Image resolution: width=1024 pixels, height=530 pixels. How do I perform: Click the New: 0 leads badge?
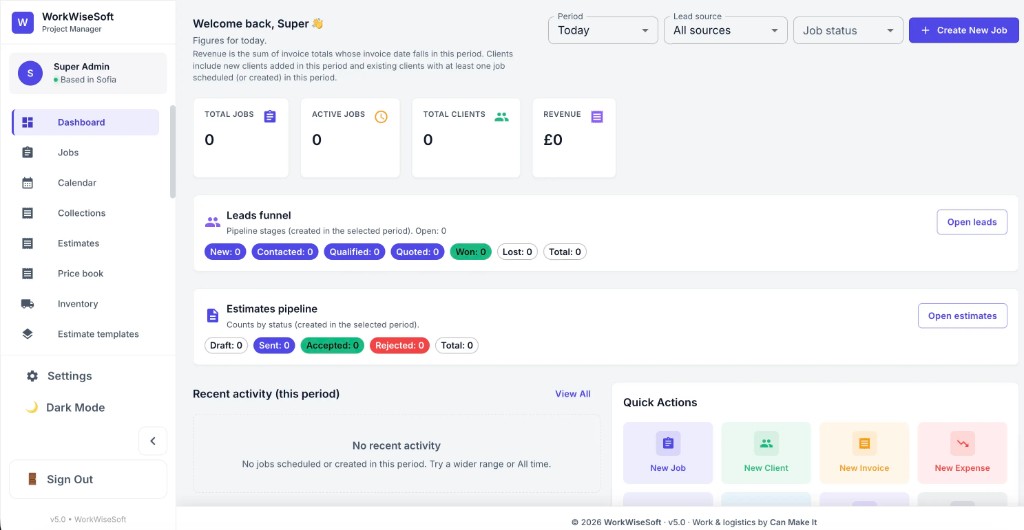[225, 251]
